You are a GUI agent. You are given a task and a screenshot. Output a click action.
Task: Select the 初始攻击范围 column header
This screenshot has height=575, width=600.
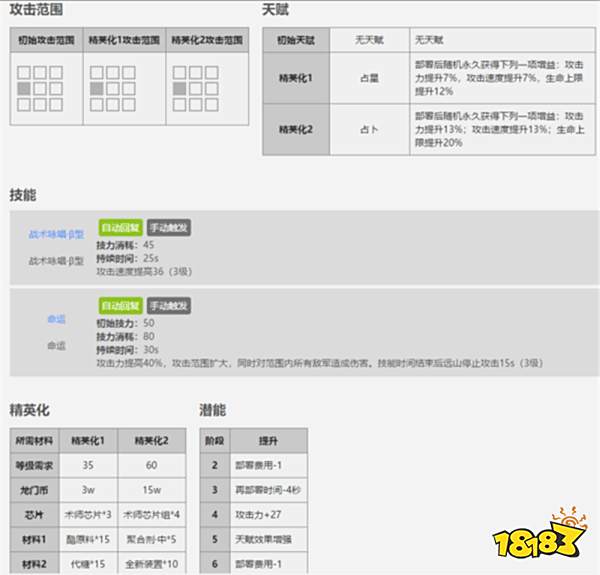[x=46, y=43]
